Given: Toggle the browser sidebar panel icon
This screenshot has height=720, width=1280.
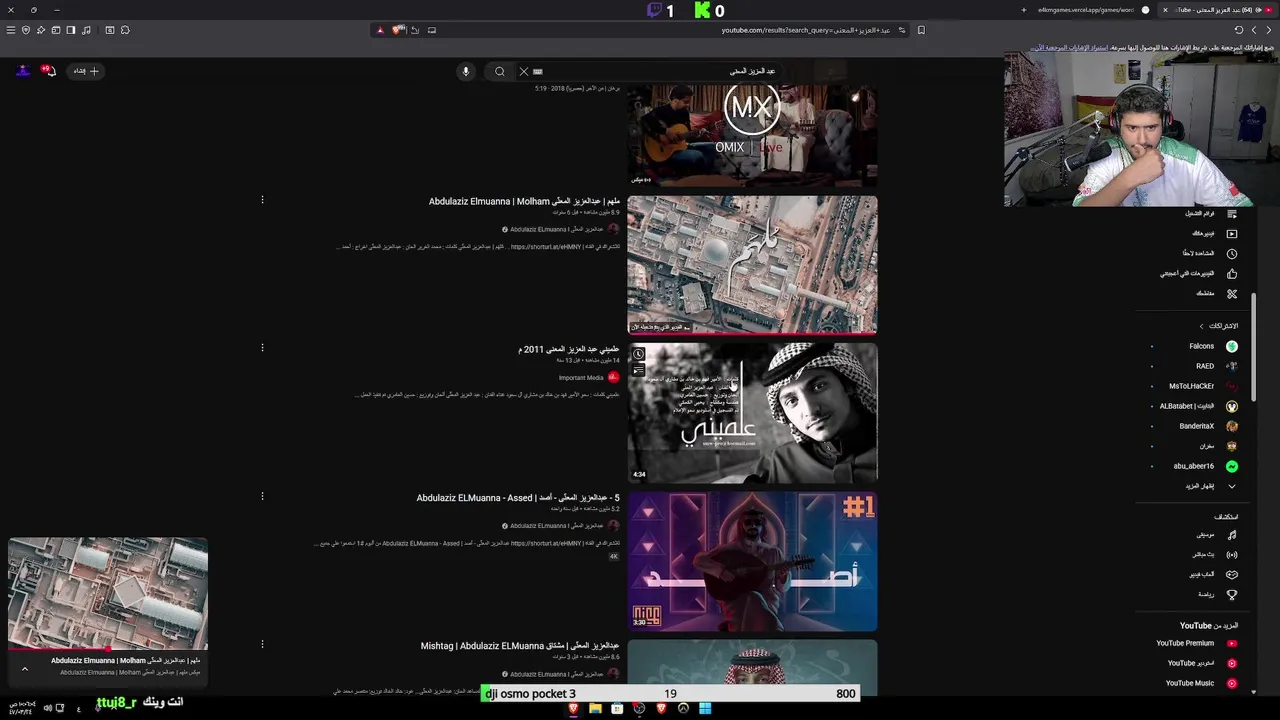Looking at the screenshot, I should [71, 30].
